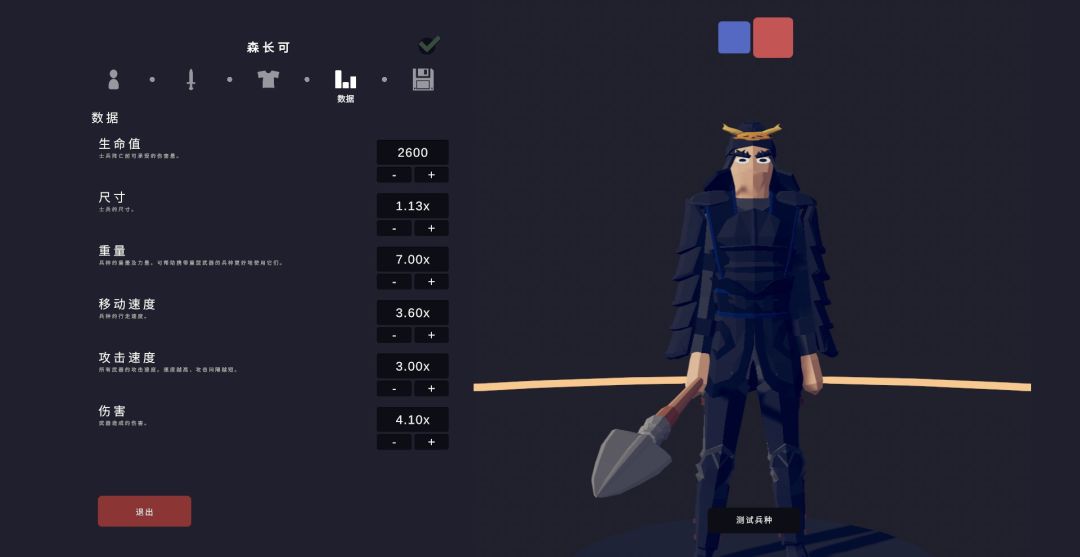This screenshot has width=1080, height=557.
Task: Increase 尺寸 with the plus button
Action: (431, 228)
